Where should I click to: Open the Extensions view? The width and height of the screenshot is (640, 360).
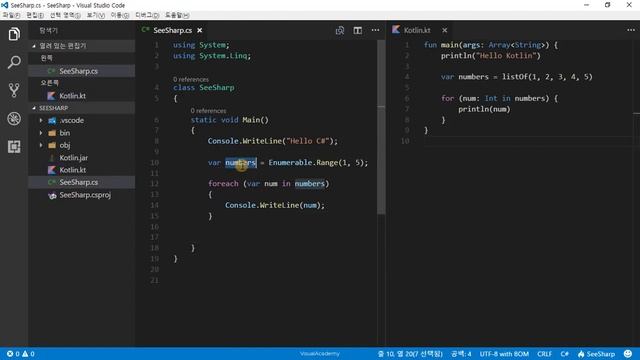click(x=14, y=147)
